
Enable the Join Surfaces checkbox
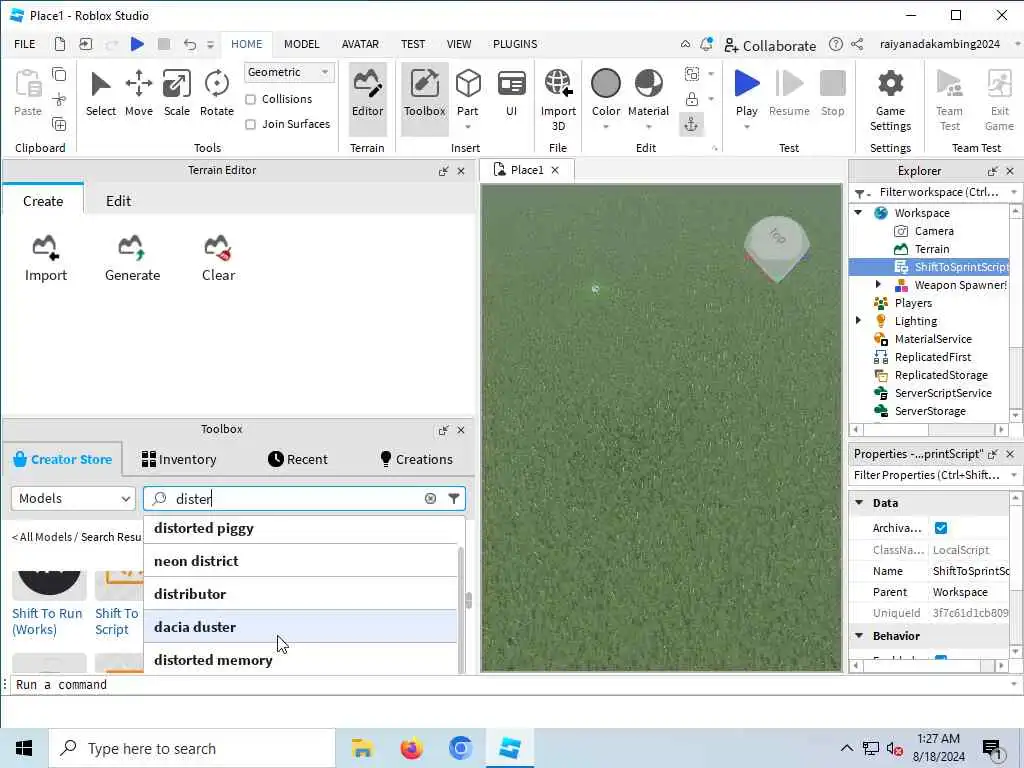[250, 124]
